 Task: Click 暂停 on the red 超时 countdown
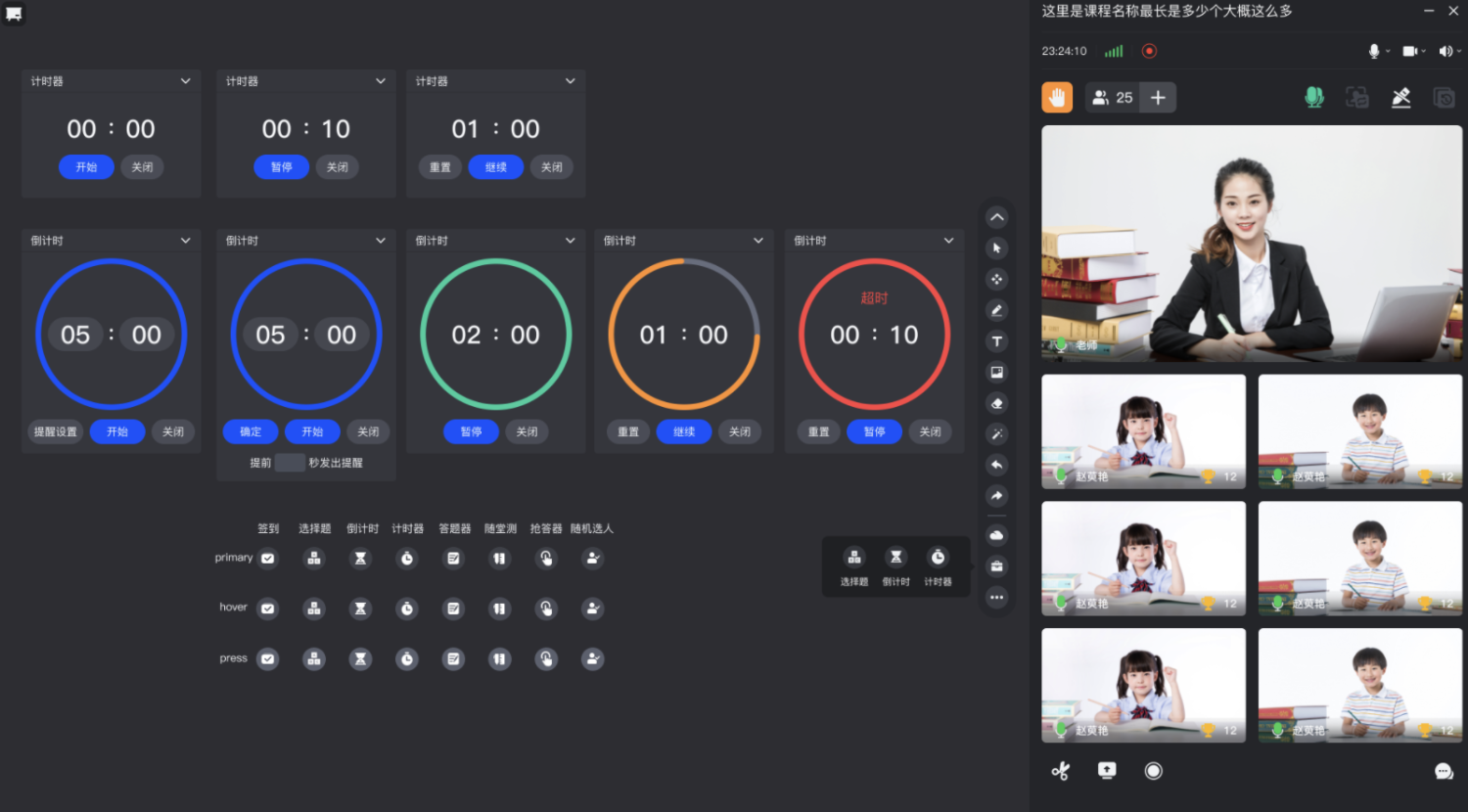(874, 431)
